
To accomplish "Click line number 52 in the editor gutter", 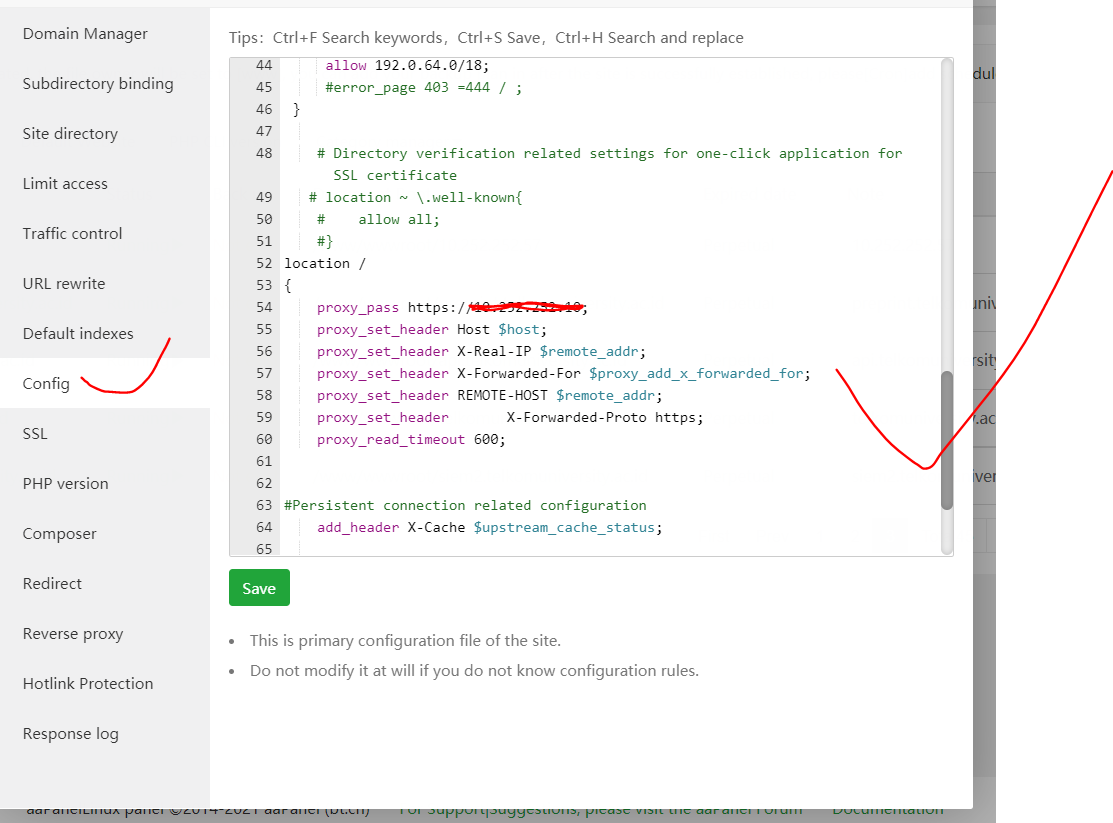I will click(264, 264).
